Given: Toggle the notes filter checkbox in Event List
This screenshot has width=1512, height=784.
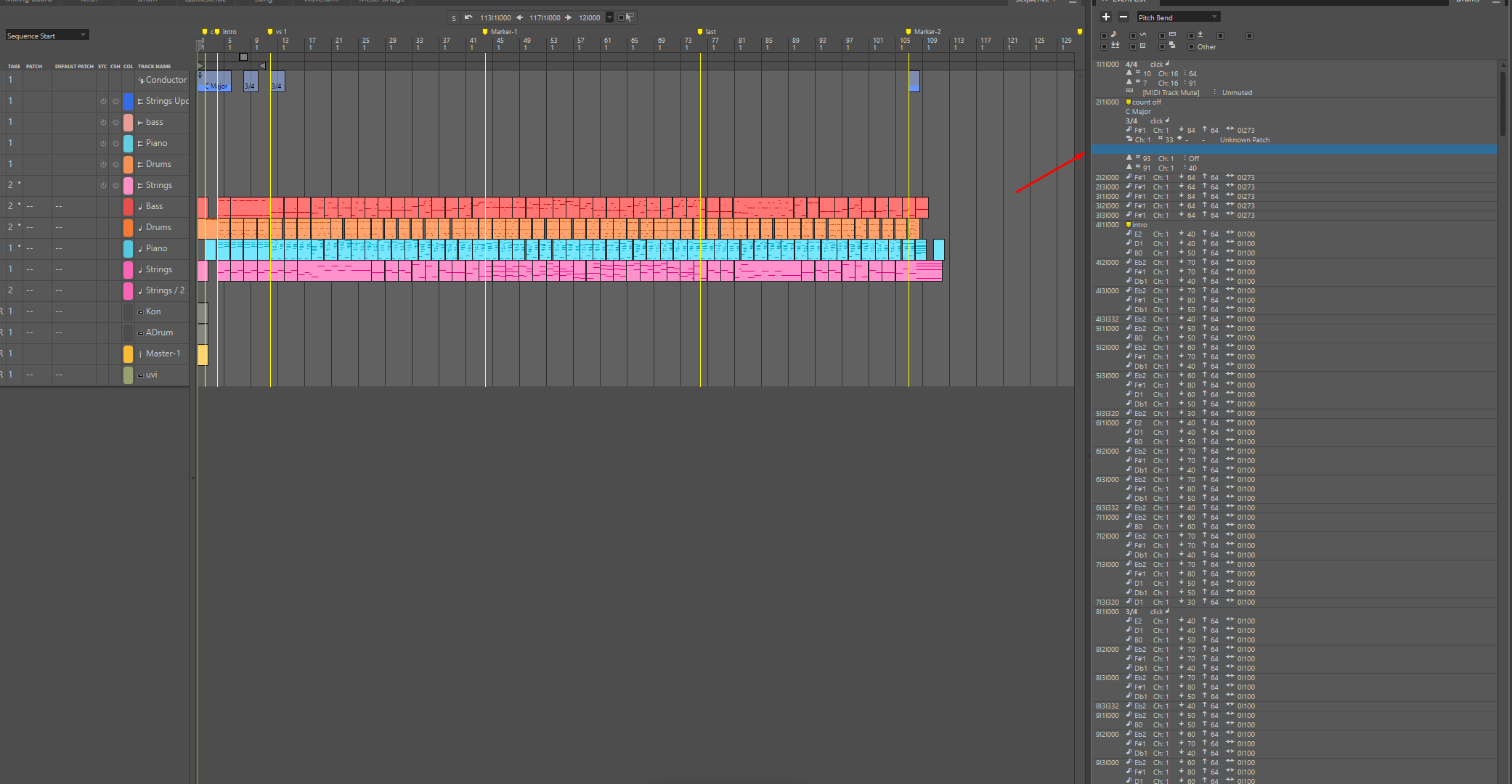Looking at the screenshot, I should [1104, 36].
